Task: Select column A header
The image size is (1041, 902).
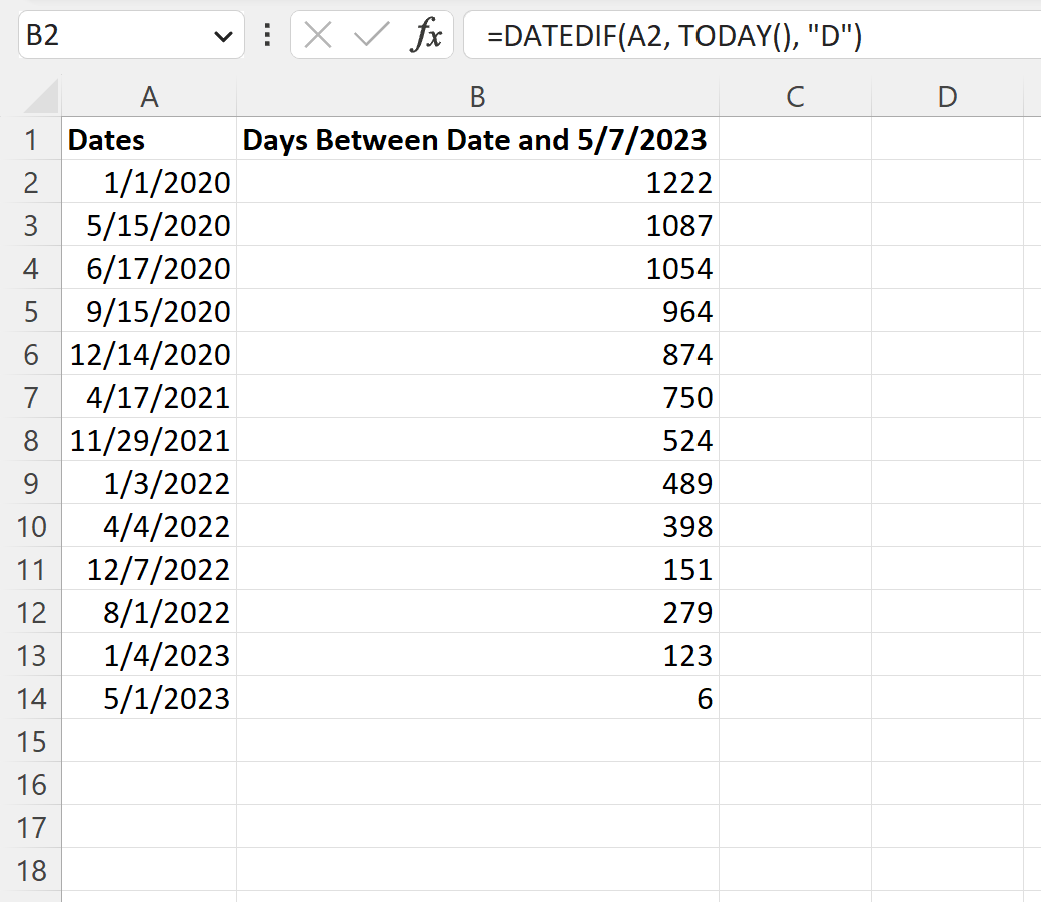Action: pos(149,97)
